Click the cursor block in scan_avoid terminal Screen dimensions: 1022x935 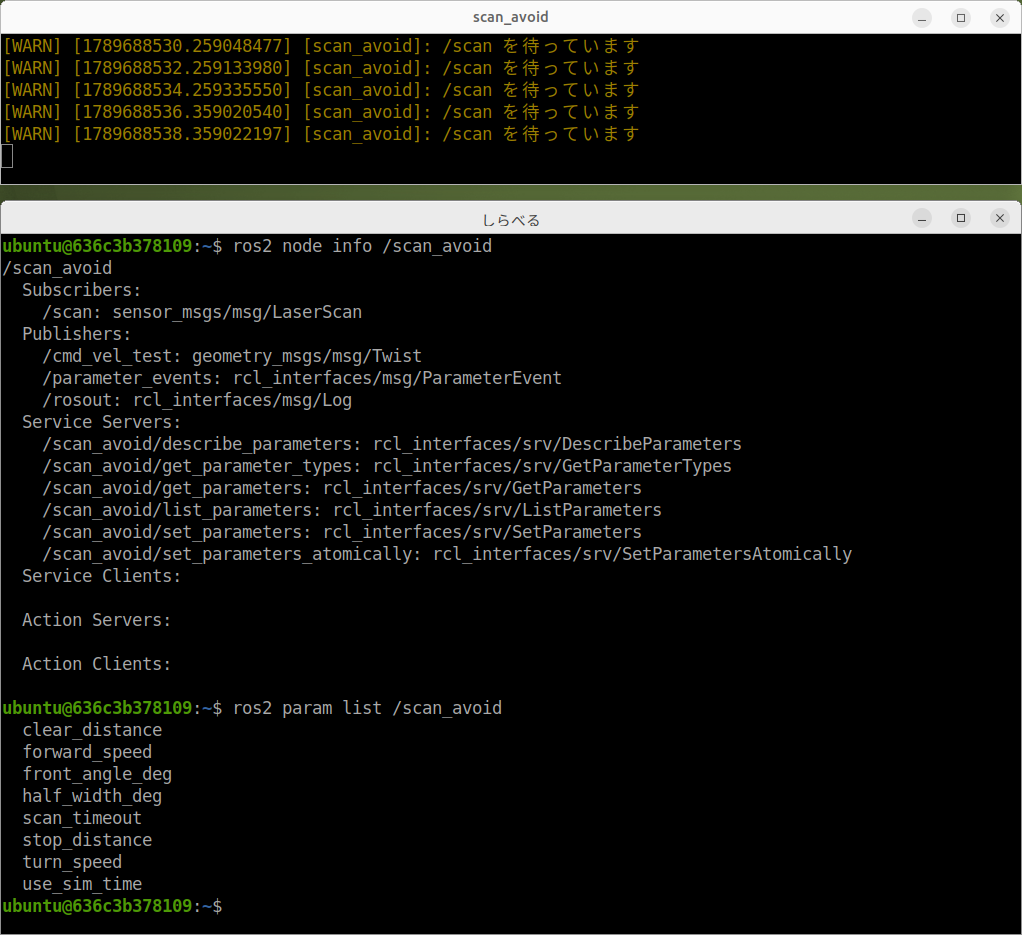tap(7, 156)
